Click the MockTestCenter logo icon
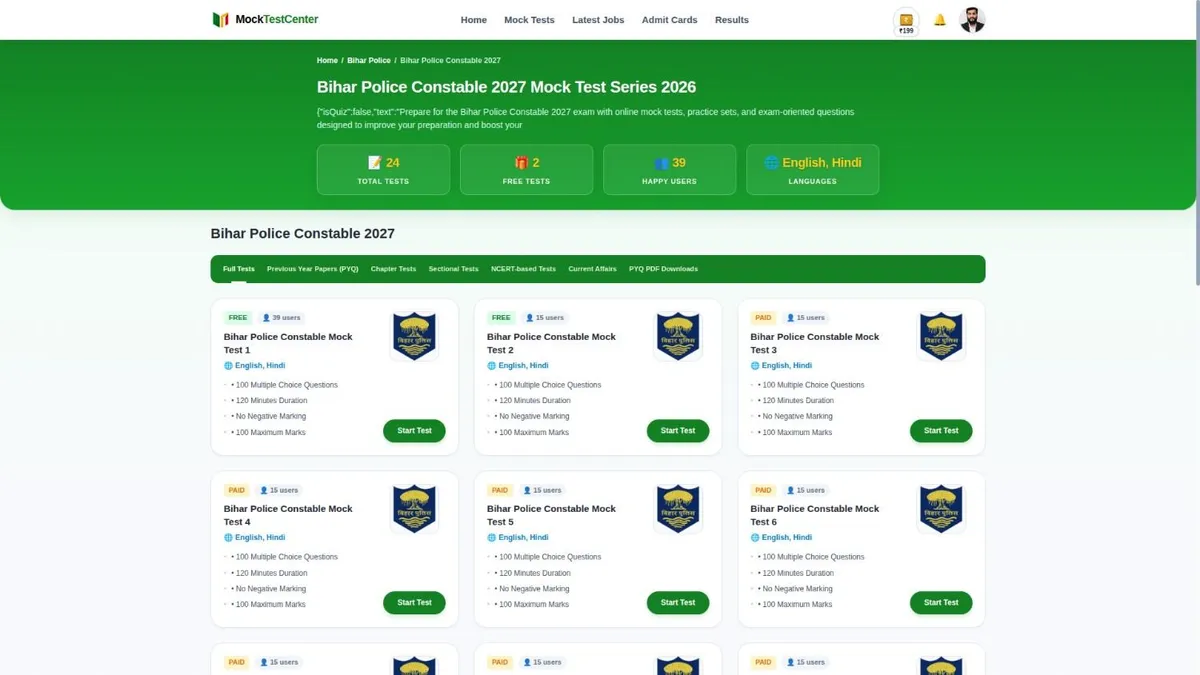This screenshot has width=1200, height=675. coord(221,20)
